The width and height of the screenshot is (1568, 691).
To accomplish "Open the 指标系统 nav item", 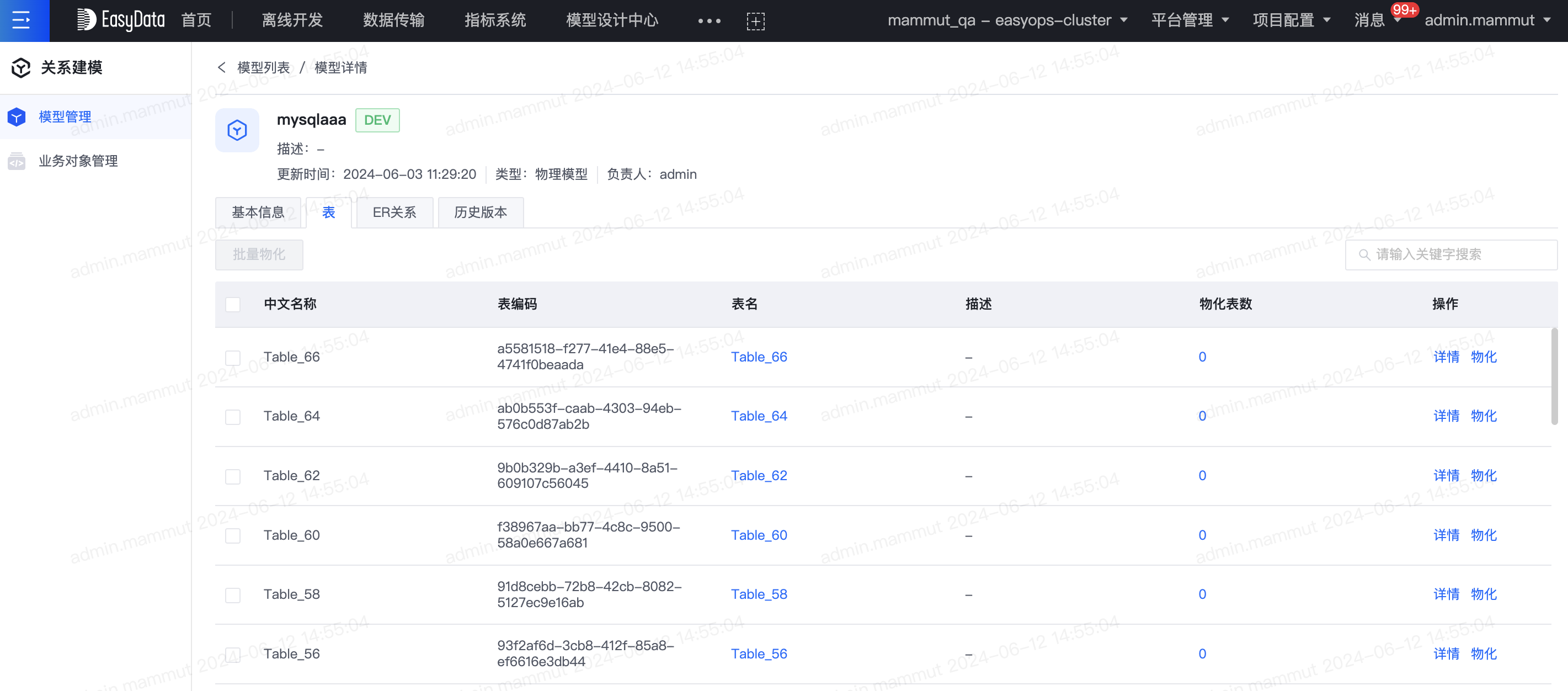I will 495,20.
